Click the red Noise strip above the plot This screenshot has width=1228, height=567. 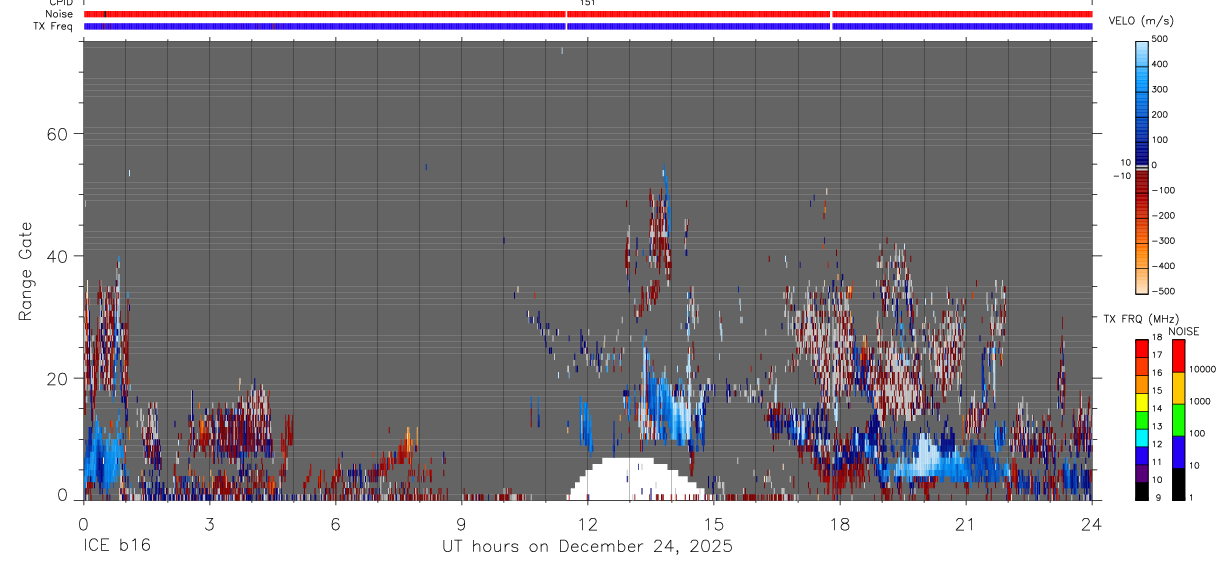pyautogui.click(x=588, y=14)
